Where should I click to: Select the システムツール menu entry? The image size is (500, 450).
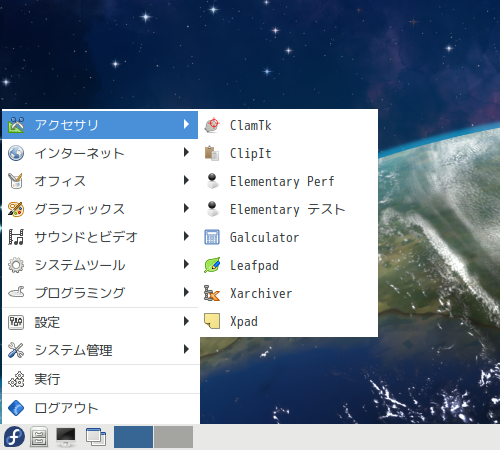[100, 265]
